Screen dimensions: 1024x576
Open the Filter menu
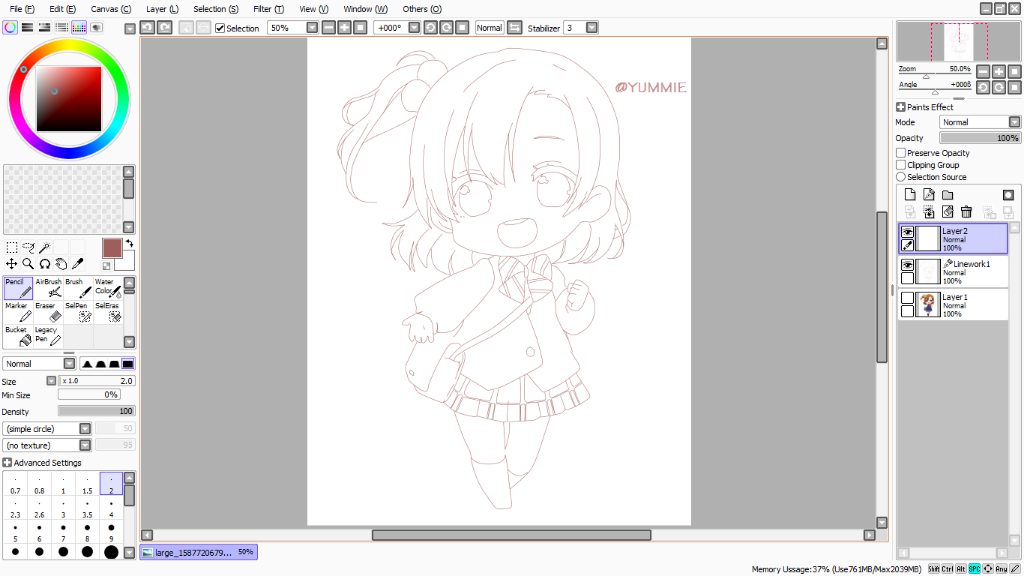coord(268,9)
